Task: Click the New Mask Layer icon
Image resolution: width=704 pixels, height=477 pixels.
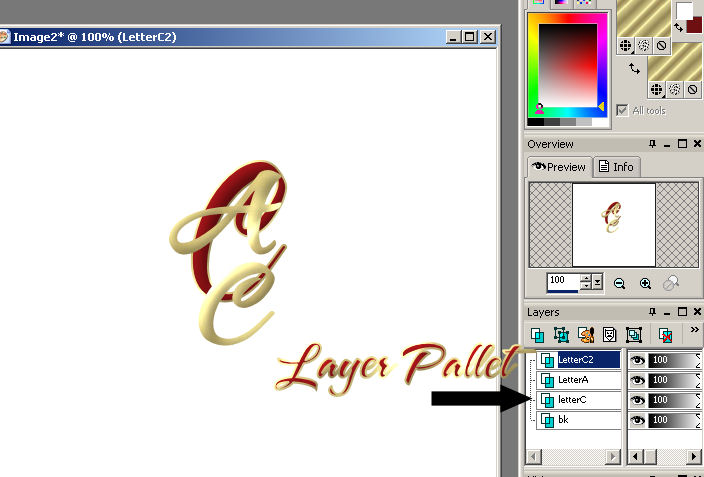Action: click(609, 335)
